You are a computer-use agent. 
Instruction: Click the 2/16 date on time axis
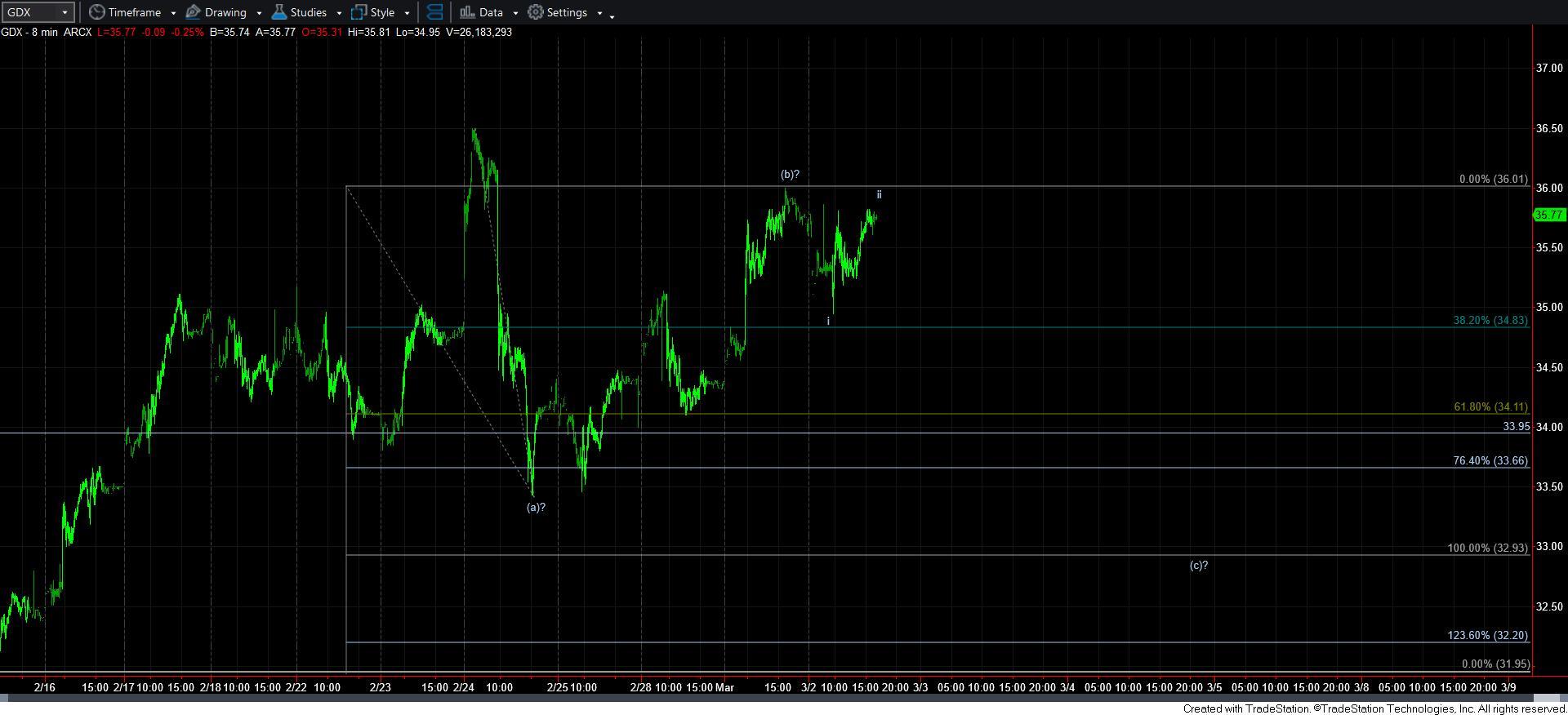click(45, 687)
